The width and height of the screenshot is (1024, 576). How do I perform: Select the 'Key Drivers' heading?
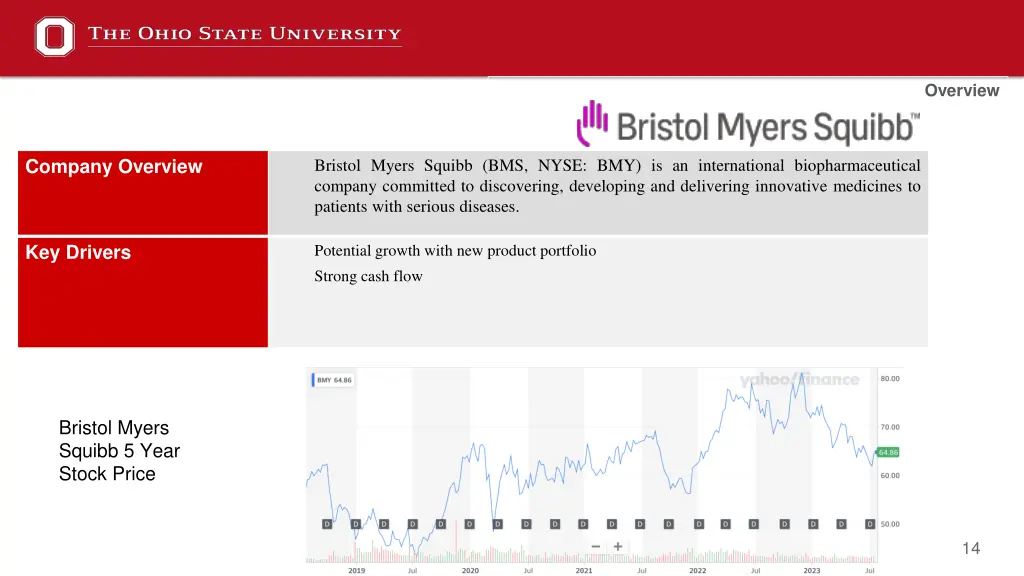[x=78, y=253]
